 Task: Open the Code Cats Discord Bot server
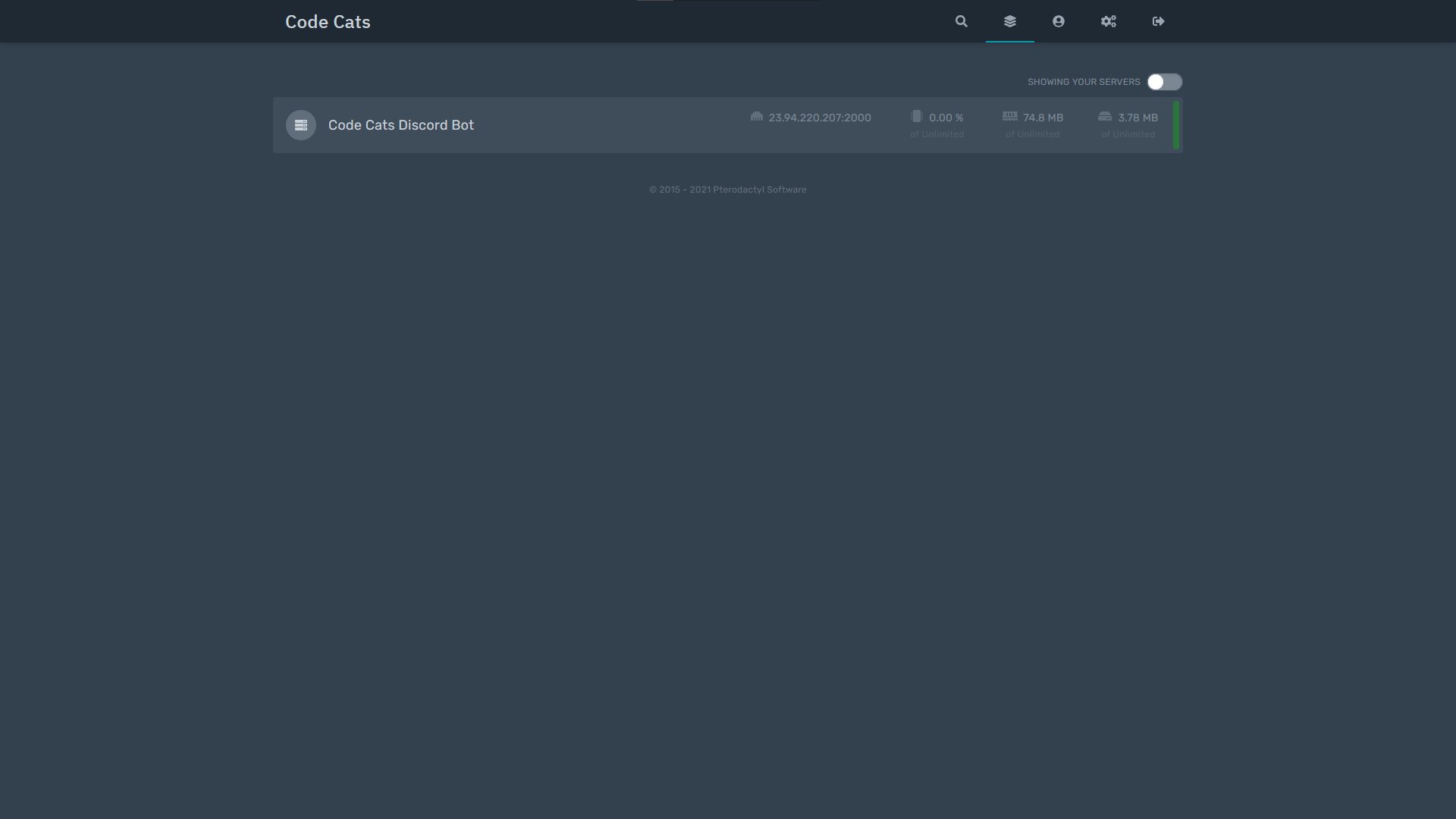click(727, 125)
